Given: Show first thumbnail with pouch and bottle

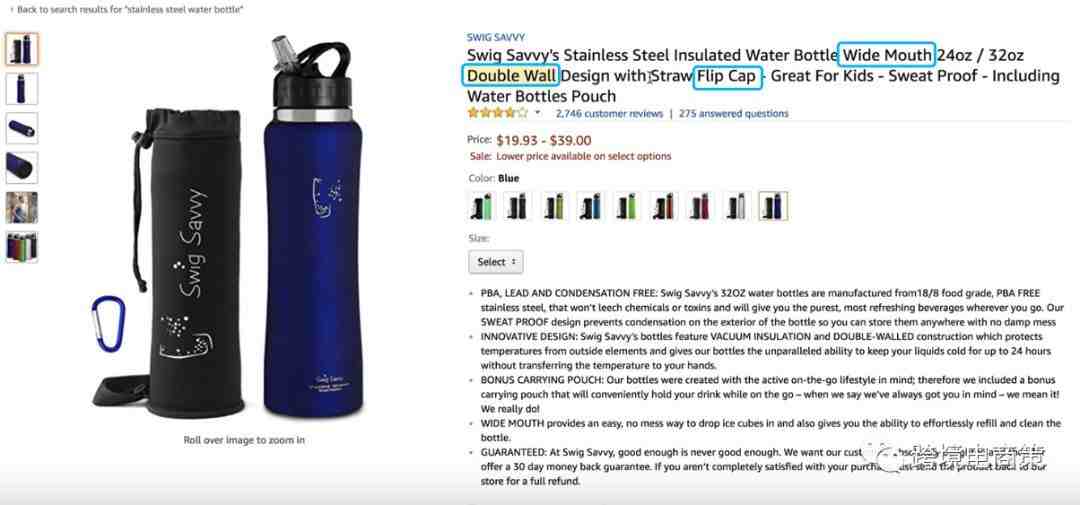Looking at the screenshot, I should pos(22,49).
